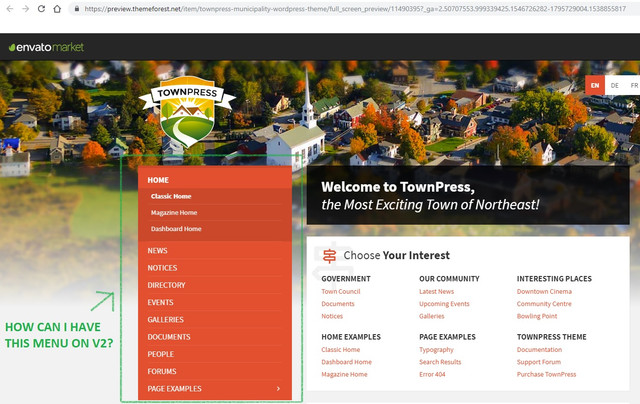Go to browser home page icon

[57, 9]
